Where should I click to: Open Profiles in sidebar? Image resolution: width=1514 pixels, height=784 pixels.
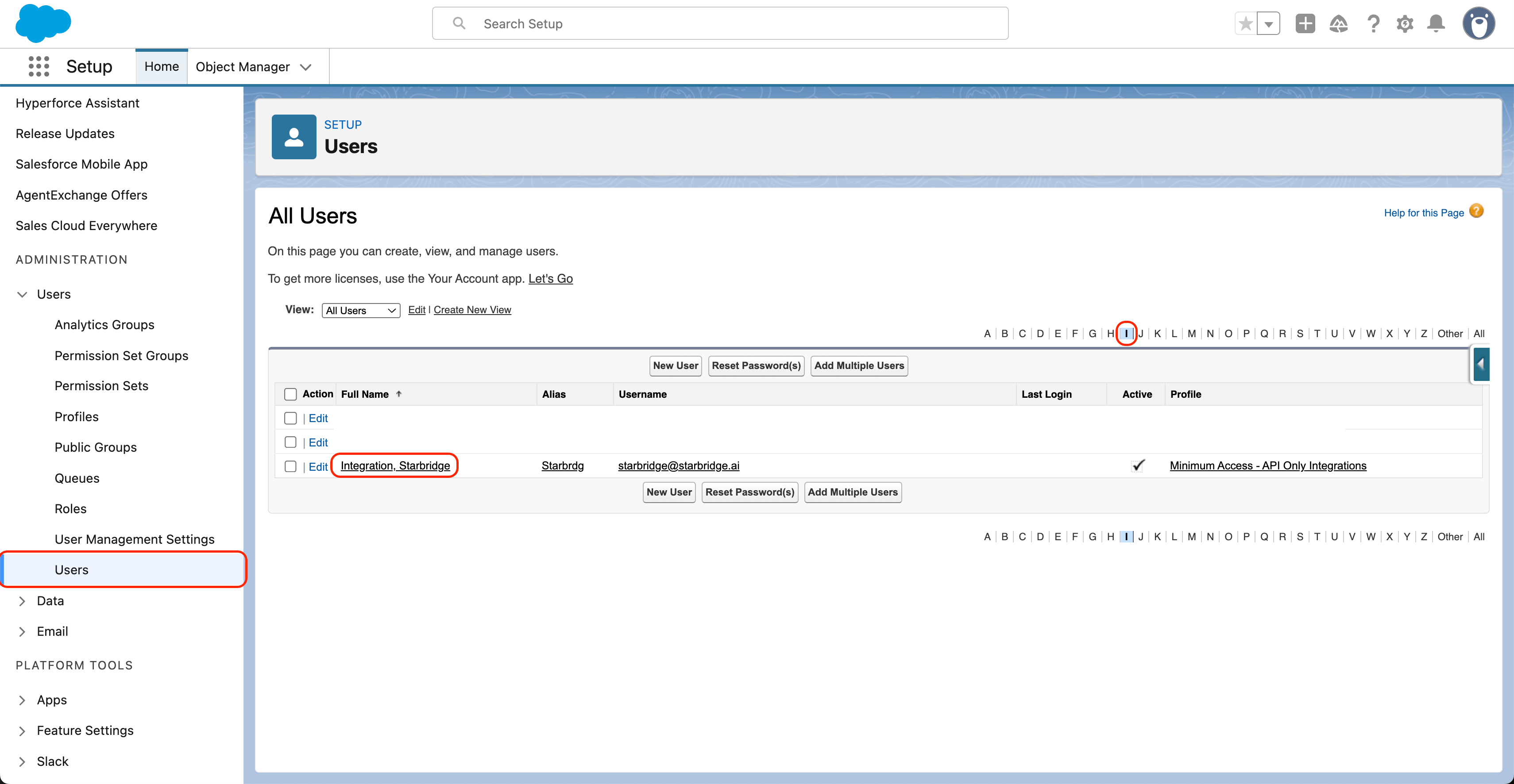point(77,417)
